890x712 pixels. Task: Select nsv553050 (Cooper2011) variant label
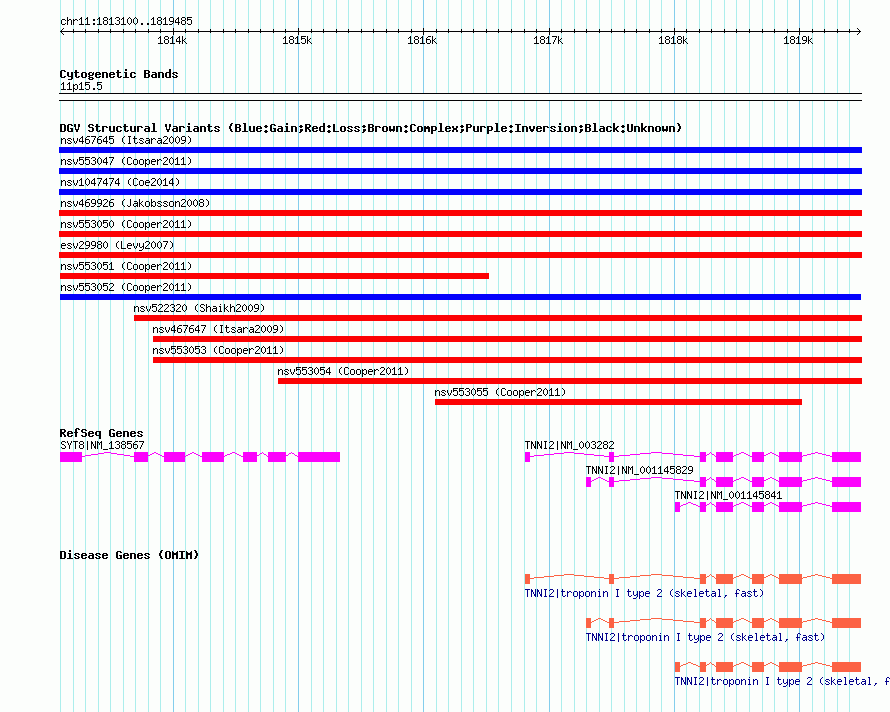(x=126, y=224)
